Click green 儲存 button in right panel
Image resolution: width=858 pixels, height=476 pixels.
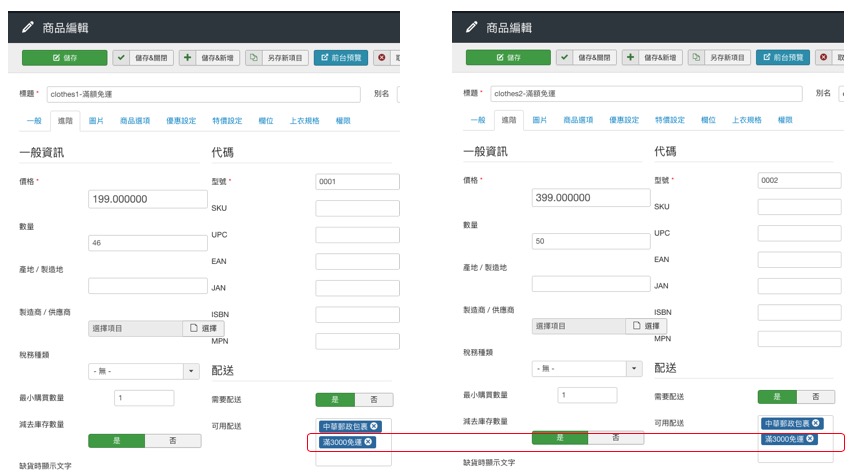508,58
